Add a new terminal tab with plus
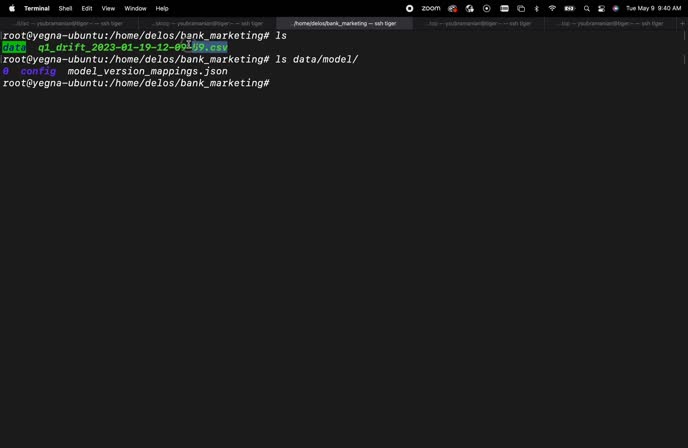Viewport: 688px width, 448px height. click(x=682, y=23)
